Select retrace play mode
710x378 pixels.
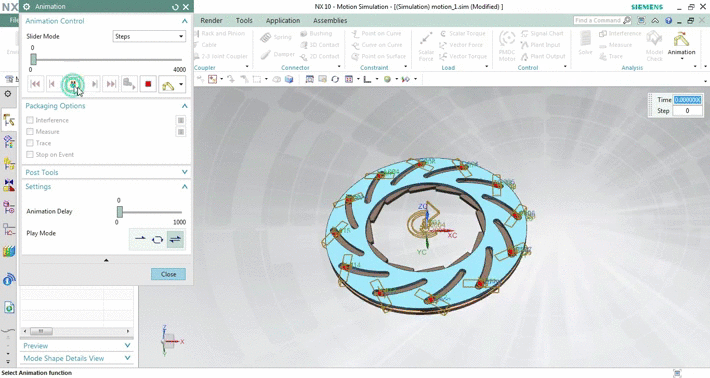pos(175,239)
